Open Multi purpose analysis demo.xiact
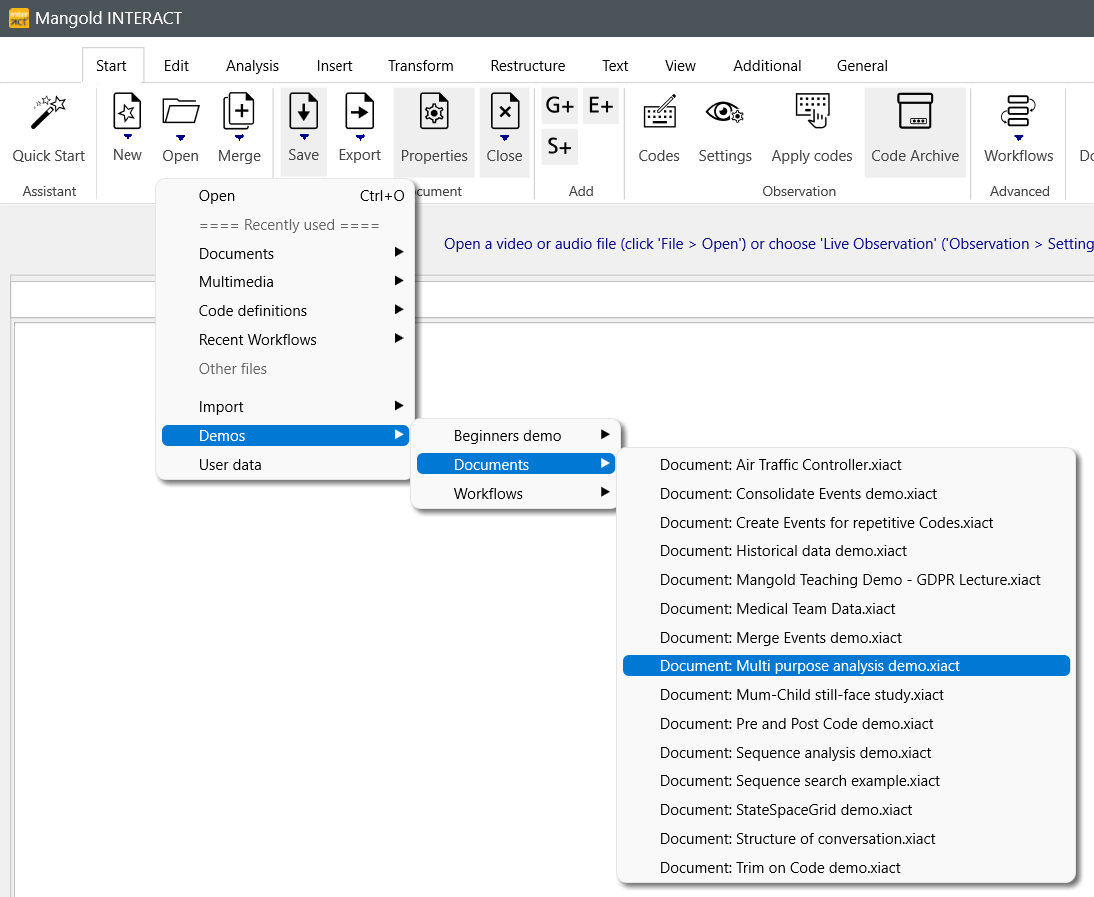The width and height of the screenshot is (1094, 897). pos(846,665)
